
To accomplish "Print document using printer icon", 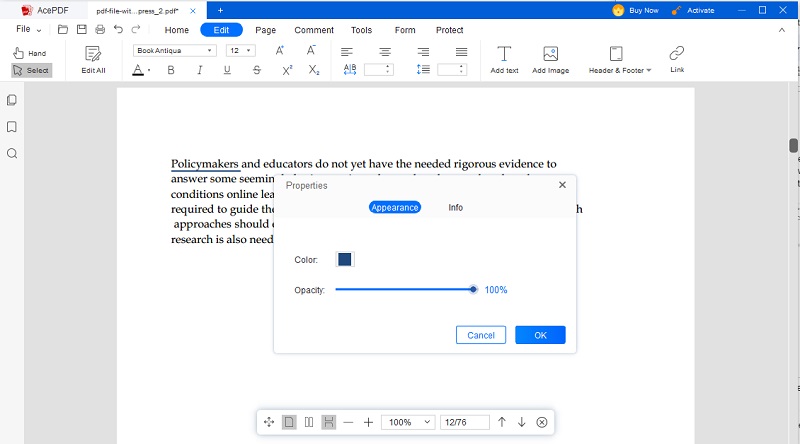I will [100, 30].
